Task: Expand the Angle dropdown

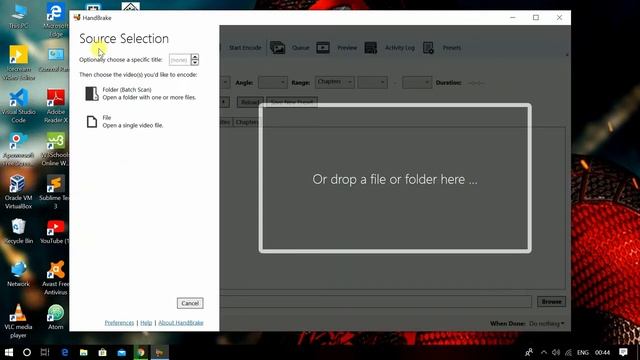Action: tap(273, 82)
